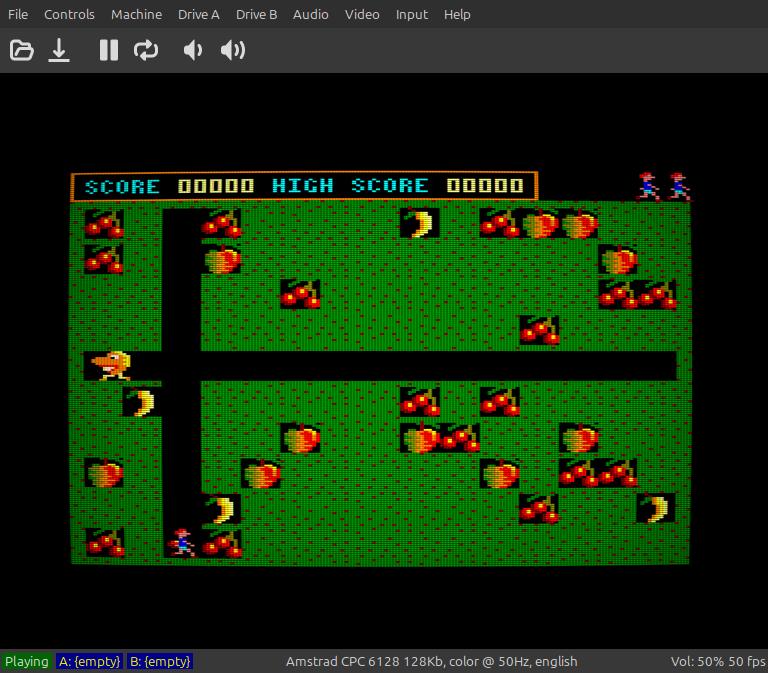Expand the Drive B menu
The width and height of the screenshot is (768, 673).
click(x=257, y=14)
